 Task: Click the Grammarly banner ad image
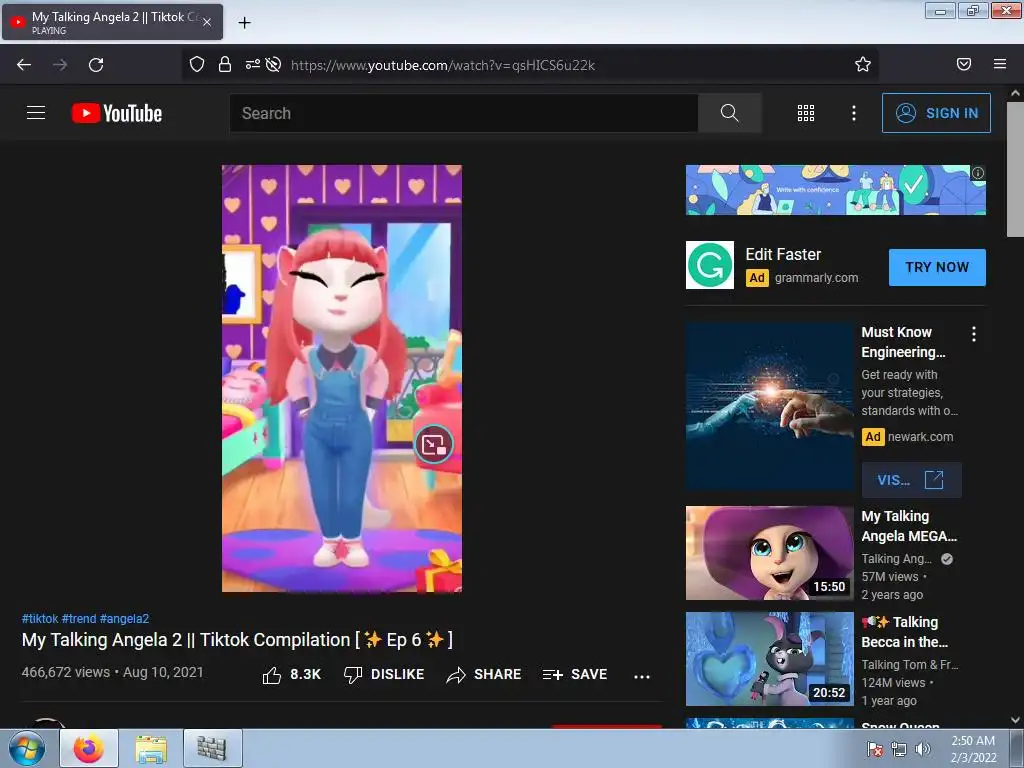[x=835, y=190]
